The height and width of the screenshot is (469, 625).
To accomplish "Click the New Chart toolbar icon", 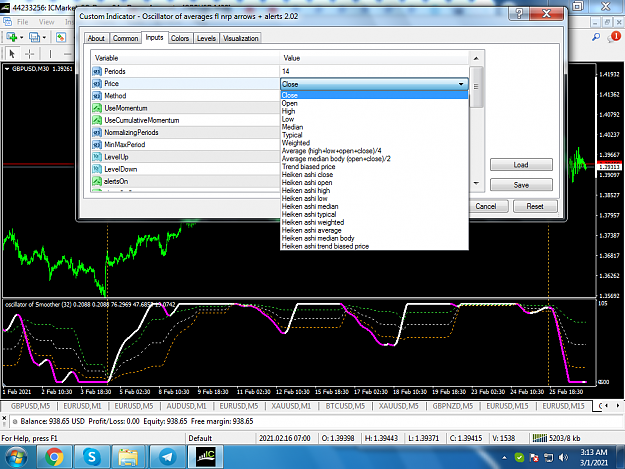I will point(12,37).
